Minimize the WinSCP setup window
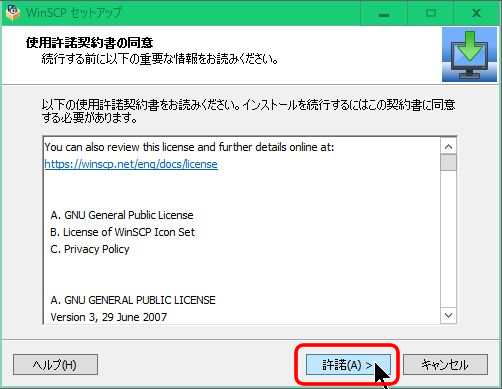The image size is (502, 389). [384, 13]
